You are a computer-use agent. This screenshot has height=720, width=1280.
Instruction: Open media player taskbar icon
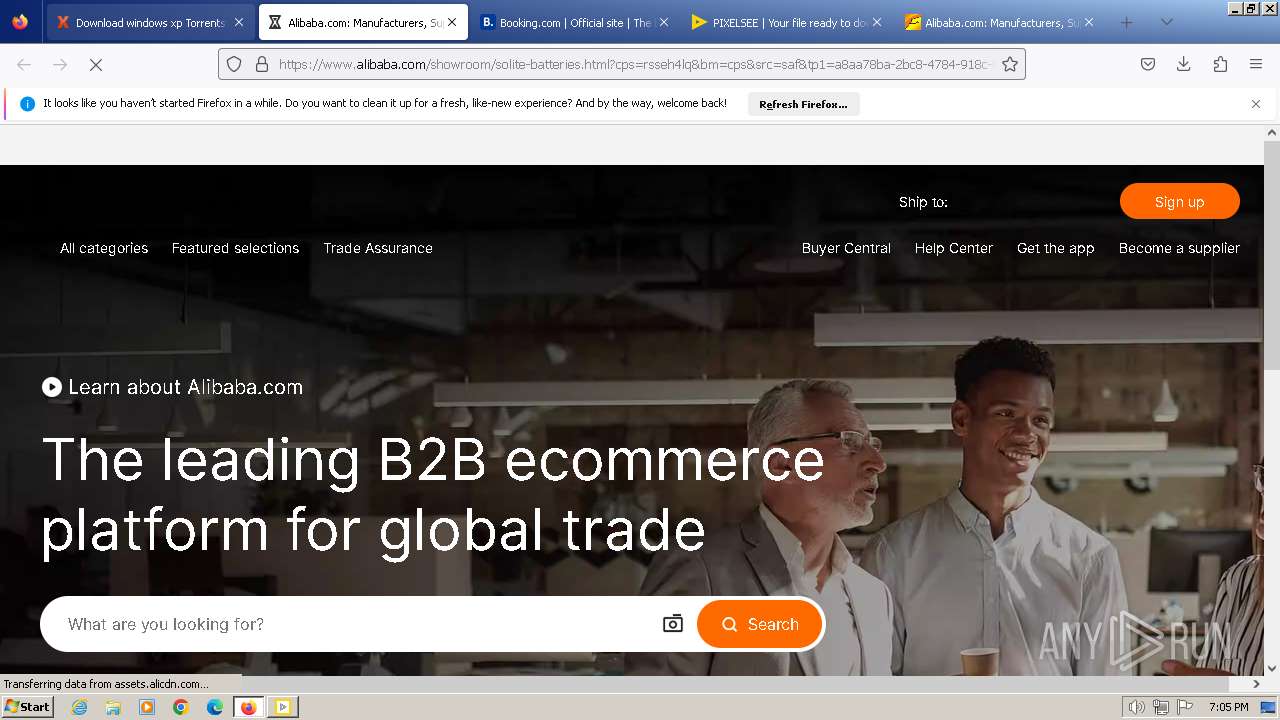click(x=147, y=707)
